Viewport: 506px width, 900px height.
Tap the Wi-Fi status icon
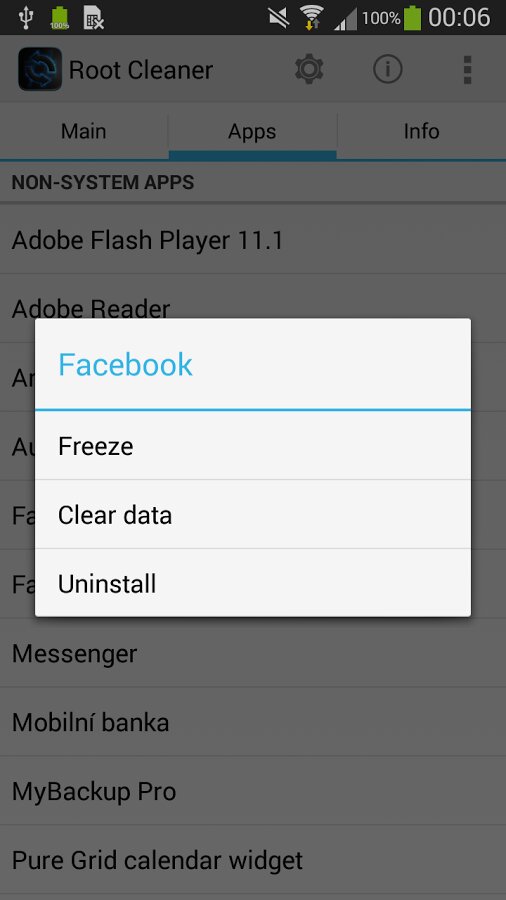point(312,17)
